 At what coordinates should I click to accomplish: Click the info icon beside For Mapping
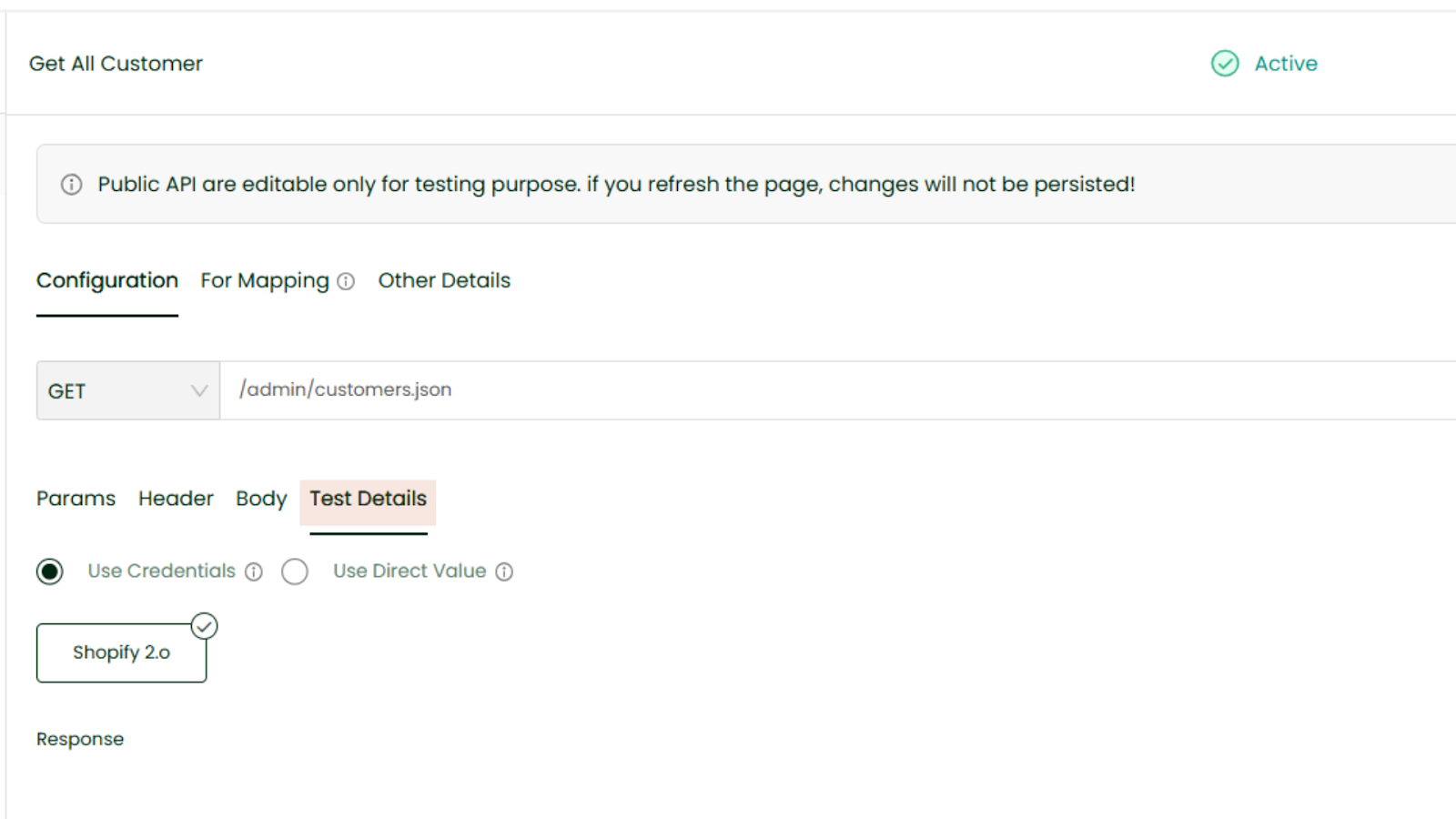click(346, 281)
